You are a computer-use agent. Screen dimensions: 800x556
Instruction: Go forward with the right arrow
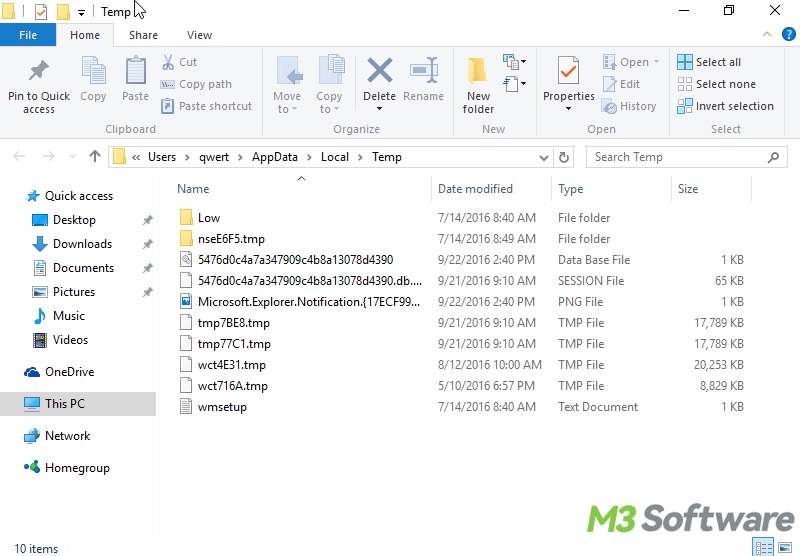pyautogui.click(x=48, y=156)
